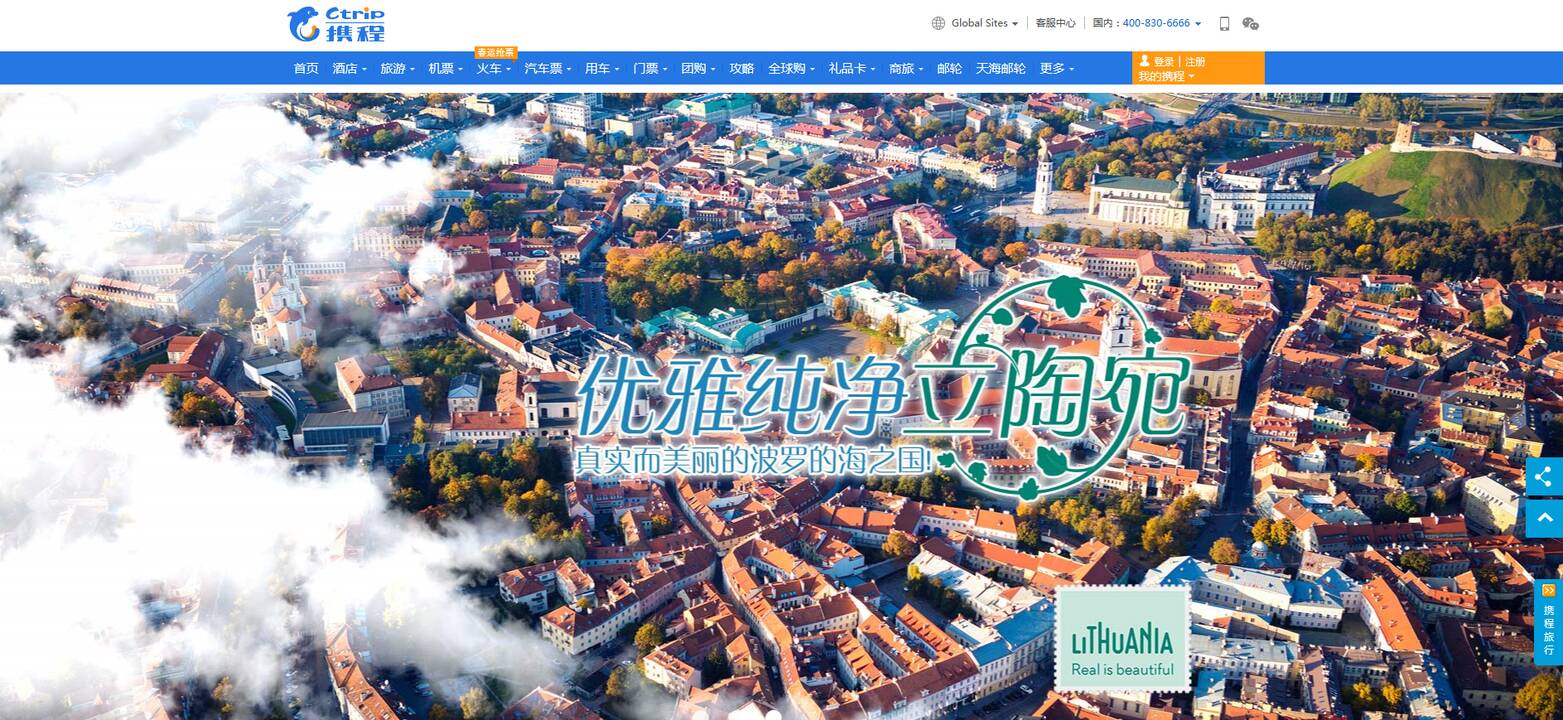The height and width of the screenshot is (720, 1563).
Task: Open the 全球购 global shopping menu
Action: (792, 68)
